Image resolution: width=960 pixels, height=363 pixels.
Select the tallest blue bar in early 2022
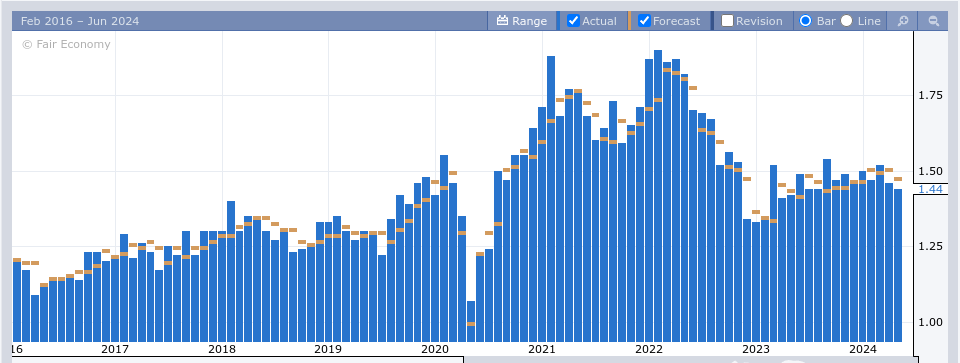(658, 196)
